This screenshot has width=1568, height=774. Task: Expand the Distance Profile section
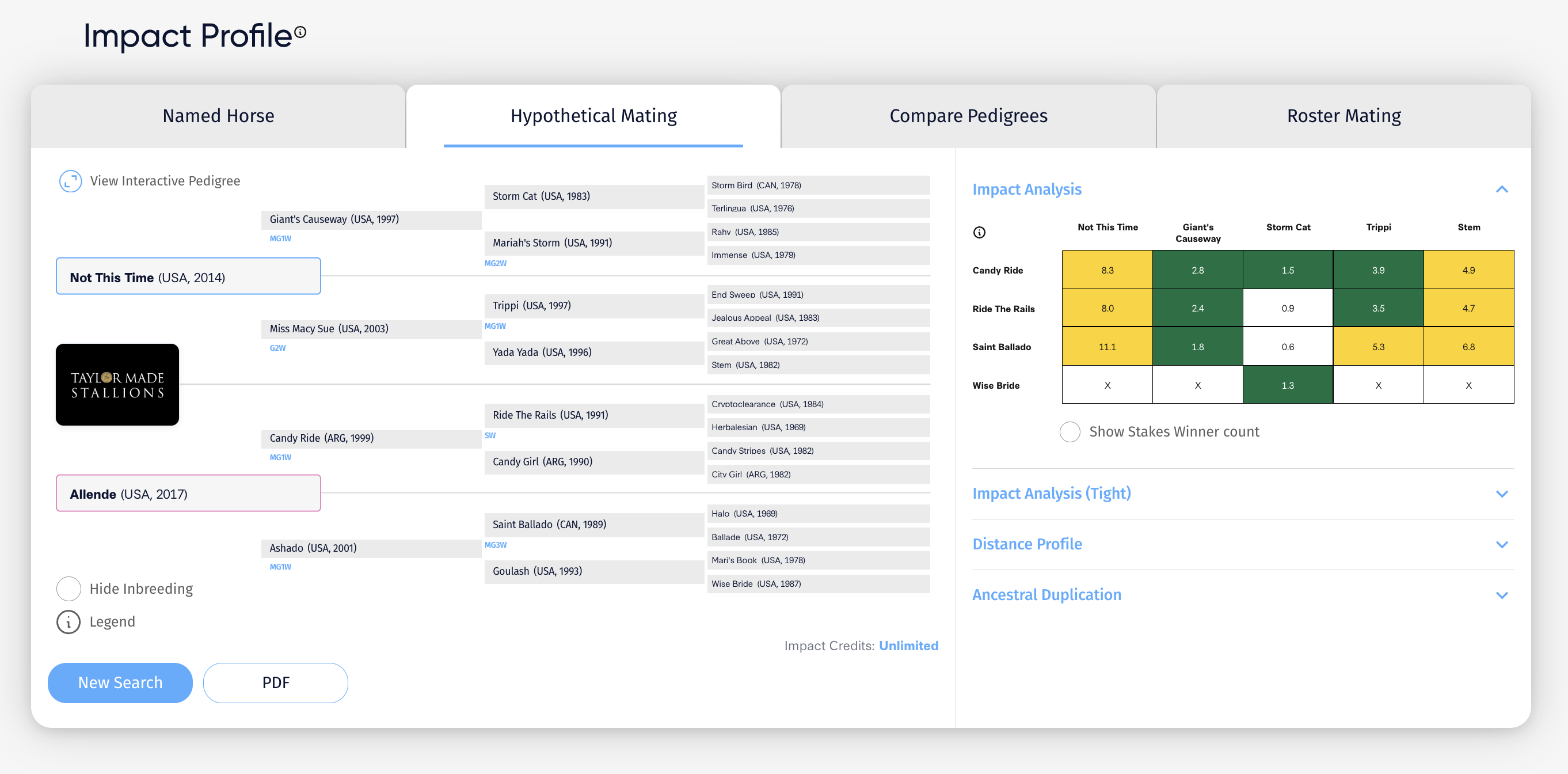pyautogui.click(x=1502, y=544)
